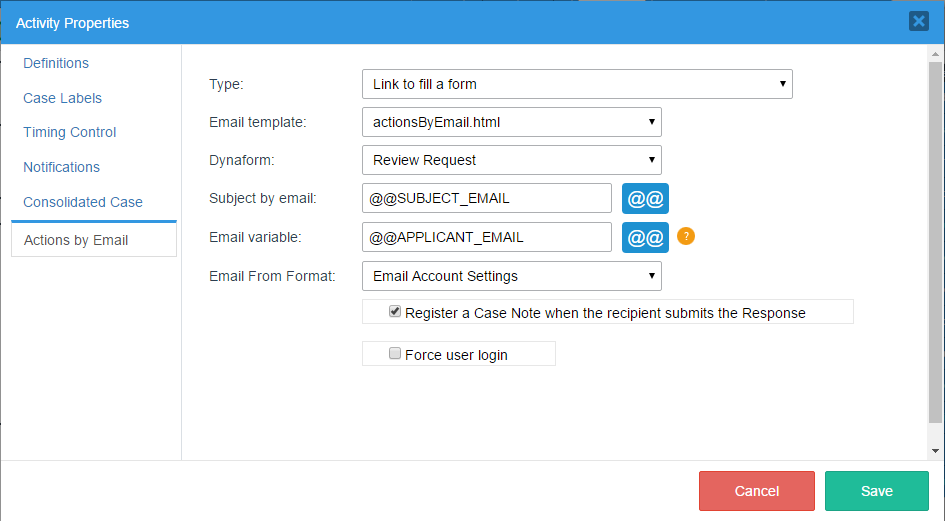Image resolution: width=945 pixels, height=521 pixels.
Task: Open the Dynaform dropdown
Action: pyautogui.click(x=511, y=160)
